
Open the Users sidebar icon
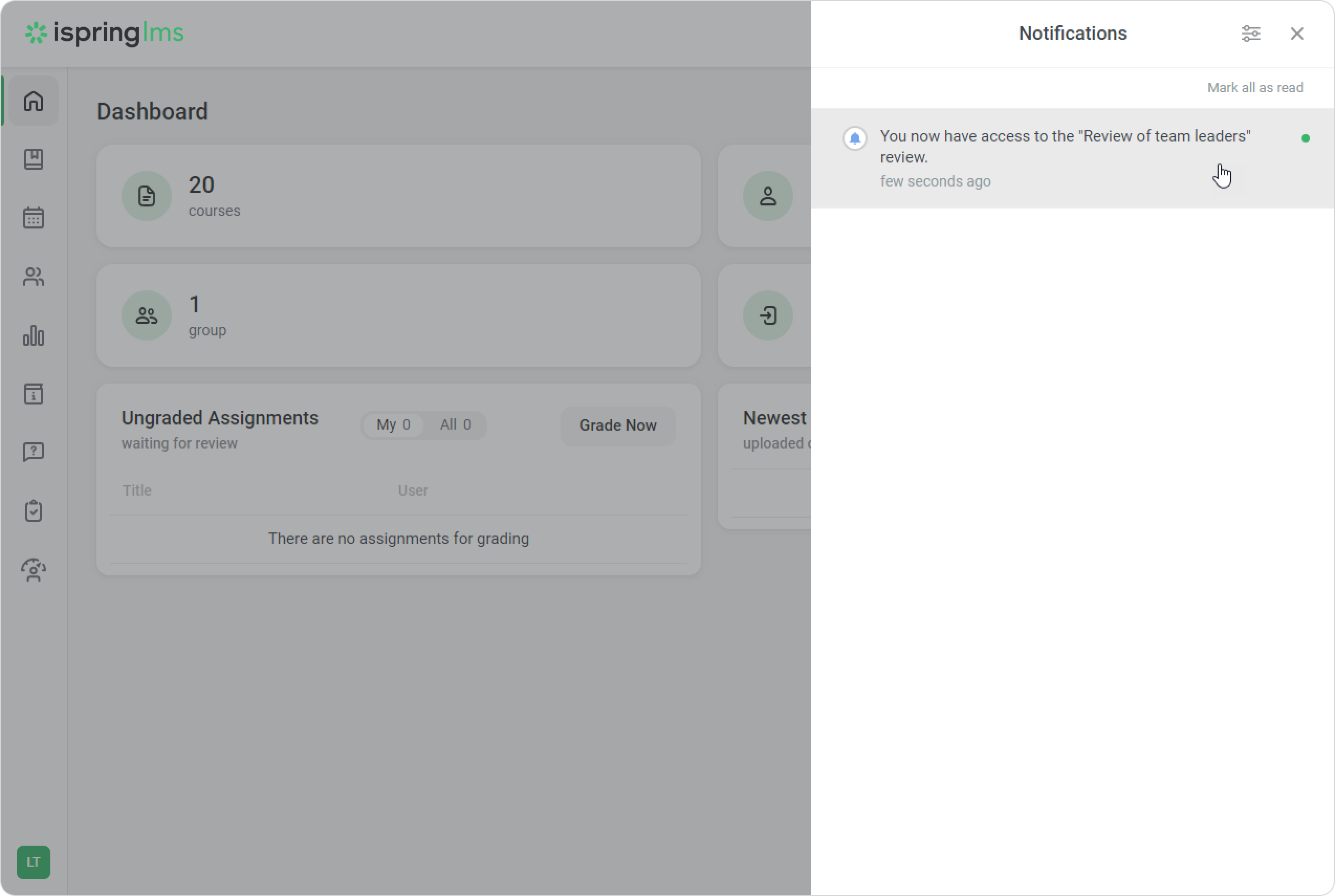coord(33,277)
